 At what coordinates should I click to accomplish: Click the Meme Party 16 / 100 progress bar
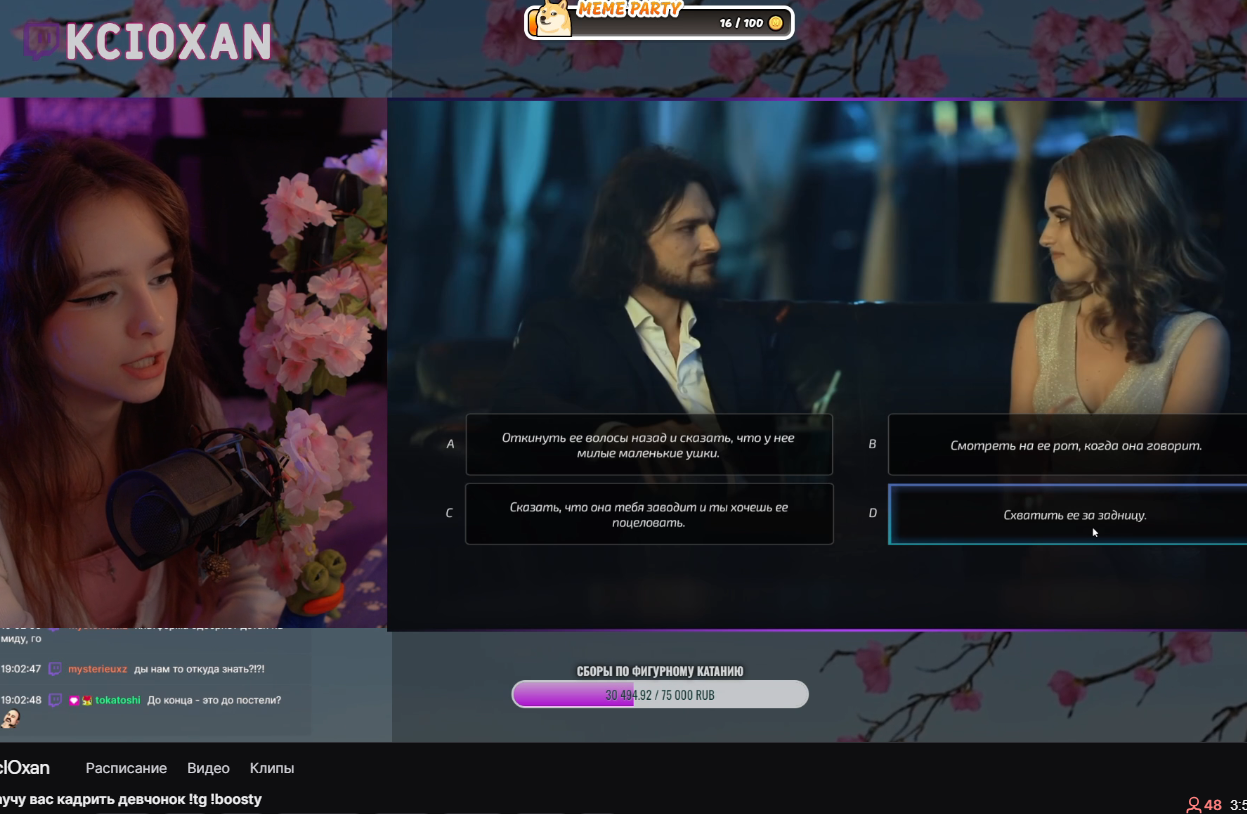pos(660,22)
